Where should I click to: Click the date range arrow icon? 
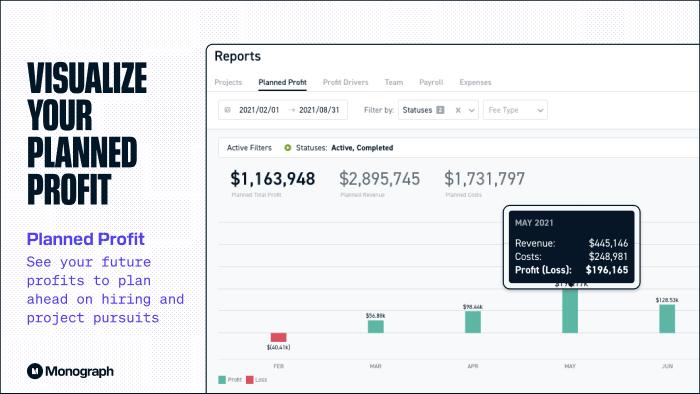(x=292, y=110)
